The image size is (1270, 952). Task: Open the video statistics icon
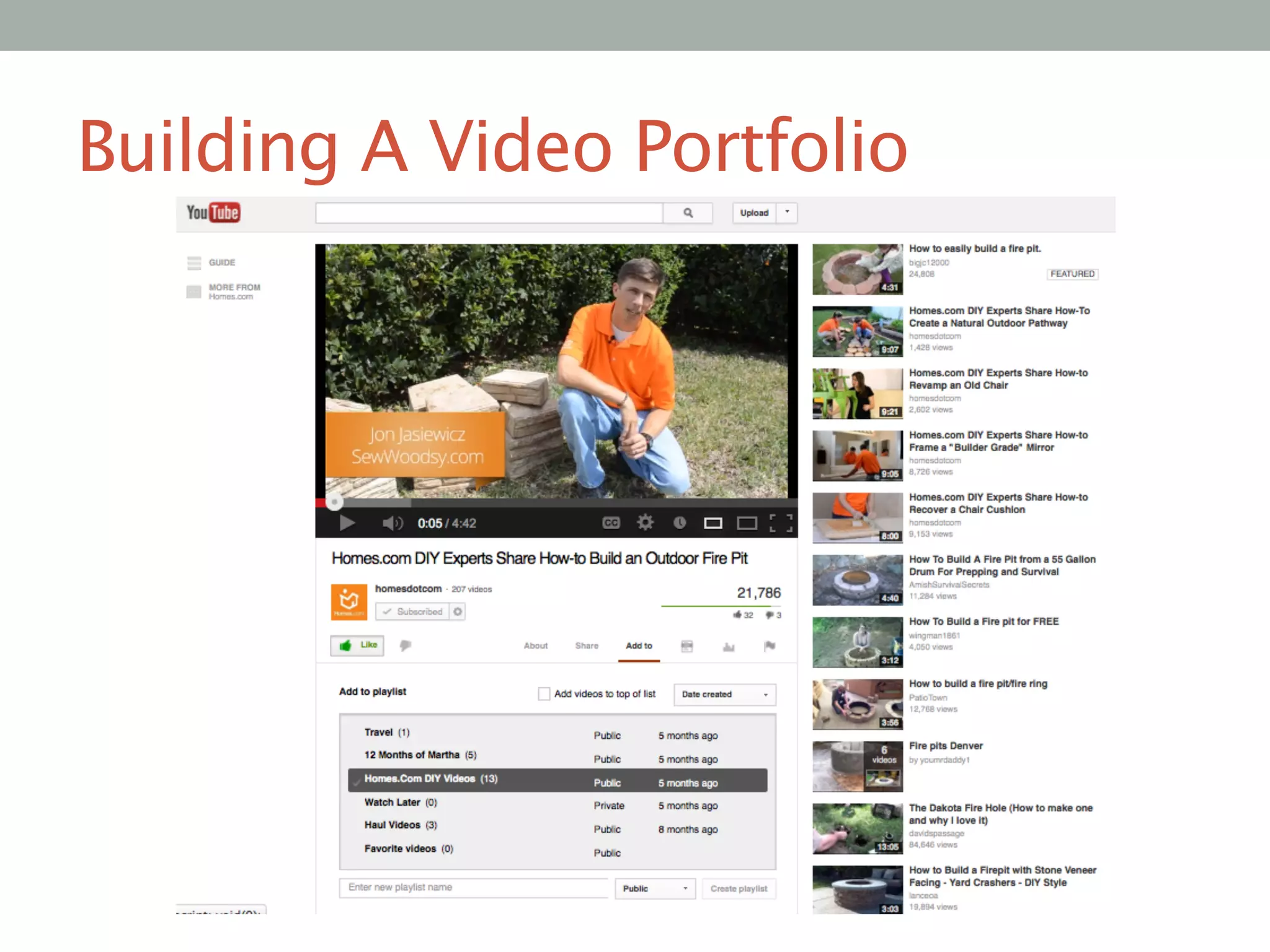[x=729, y=646]
